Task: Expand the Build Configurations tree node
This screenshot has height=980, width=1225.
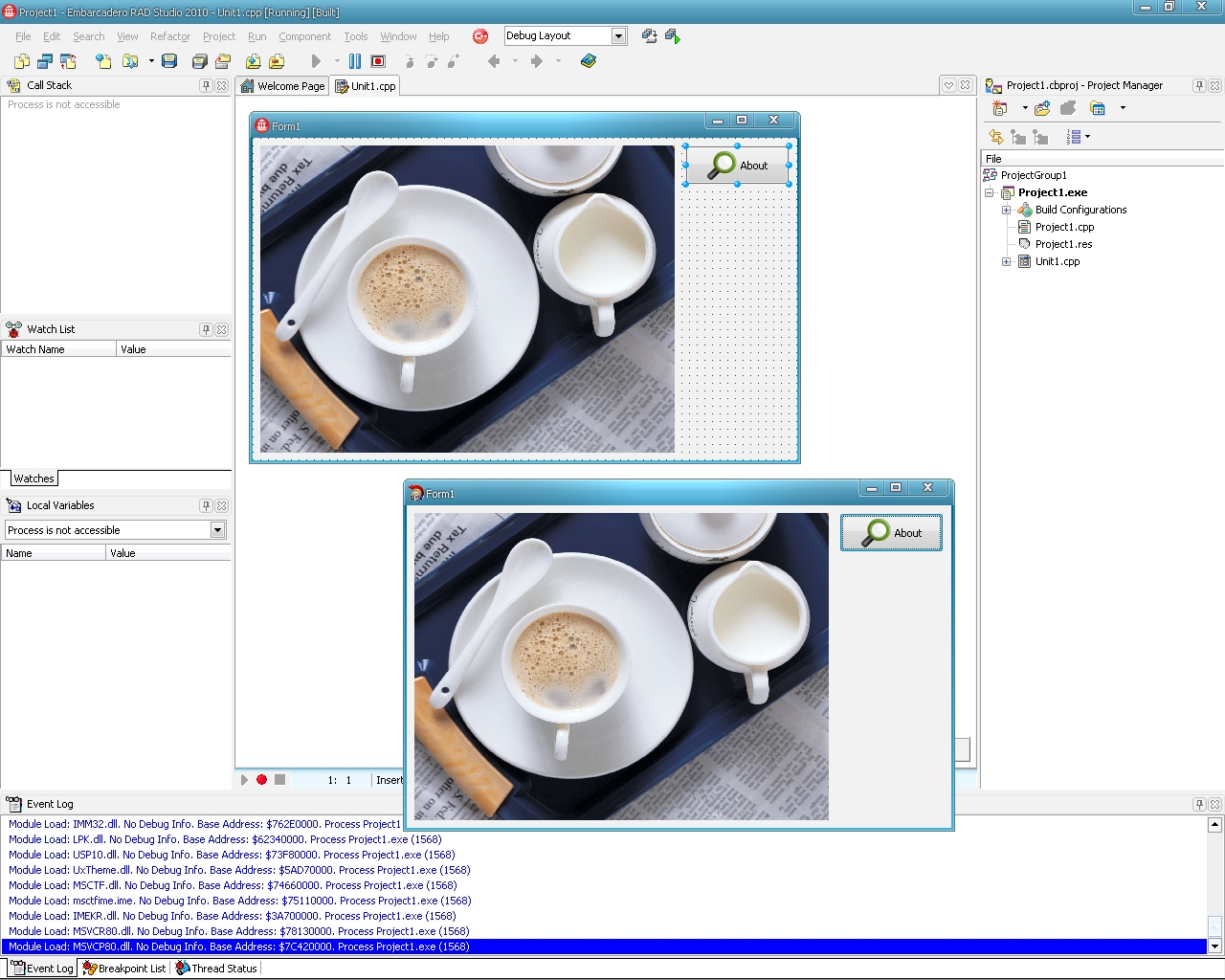Action: (x=1006, y=210)
